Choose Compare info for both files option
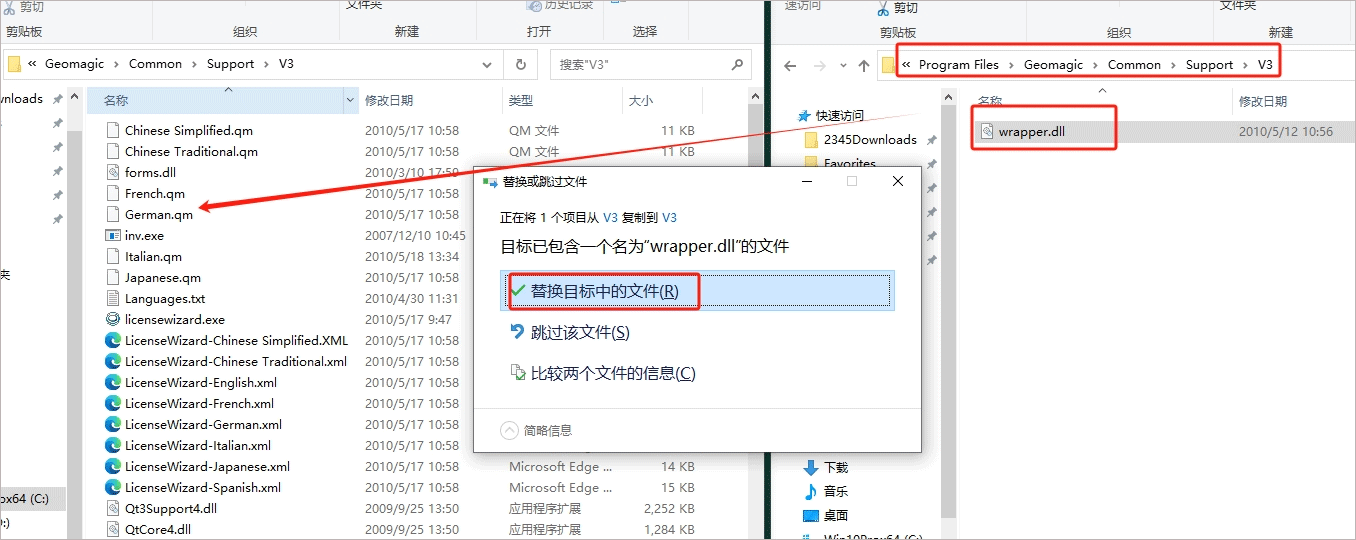This screenshot has height=540, width=1356. click(603, 373)
